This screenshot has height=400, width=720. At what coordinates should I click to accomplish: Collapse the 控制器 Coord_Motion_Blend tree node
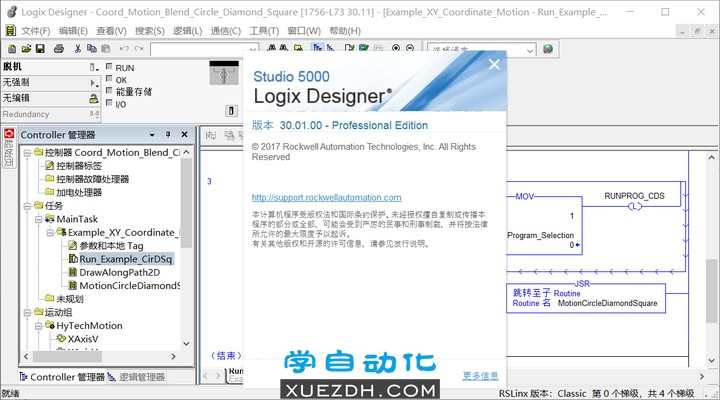(27, 152)
